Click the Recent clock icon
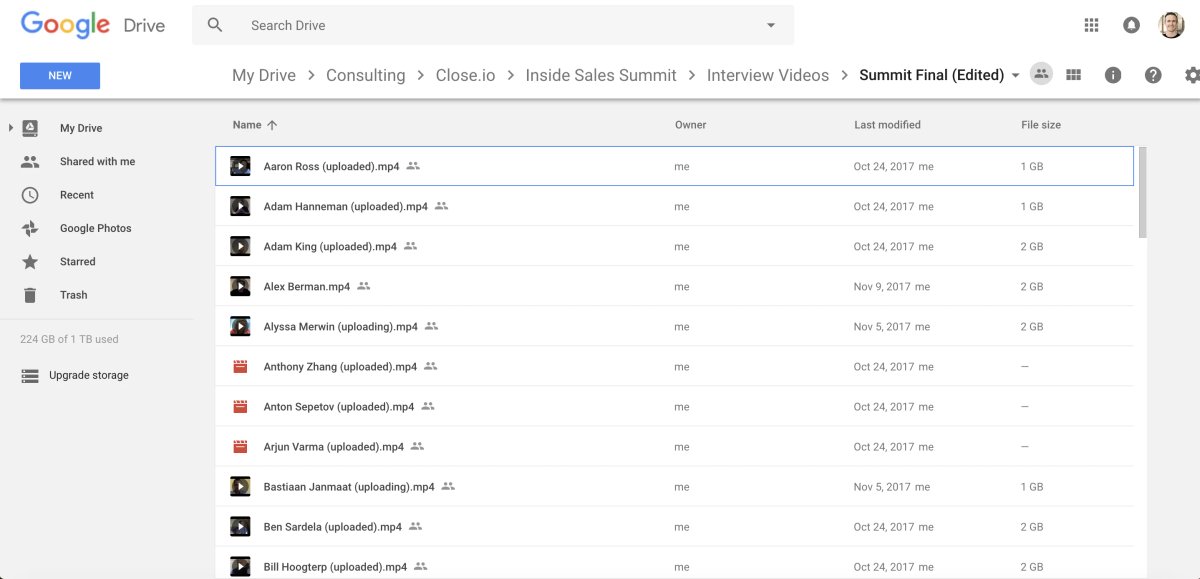Viewport: 1200px width, 579px height. point(30,195)
